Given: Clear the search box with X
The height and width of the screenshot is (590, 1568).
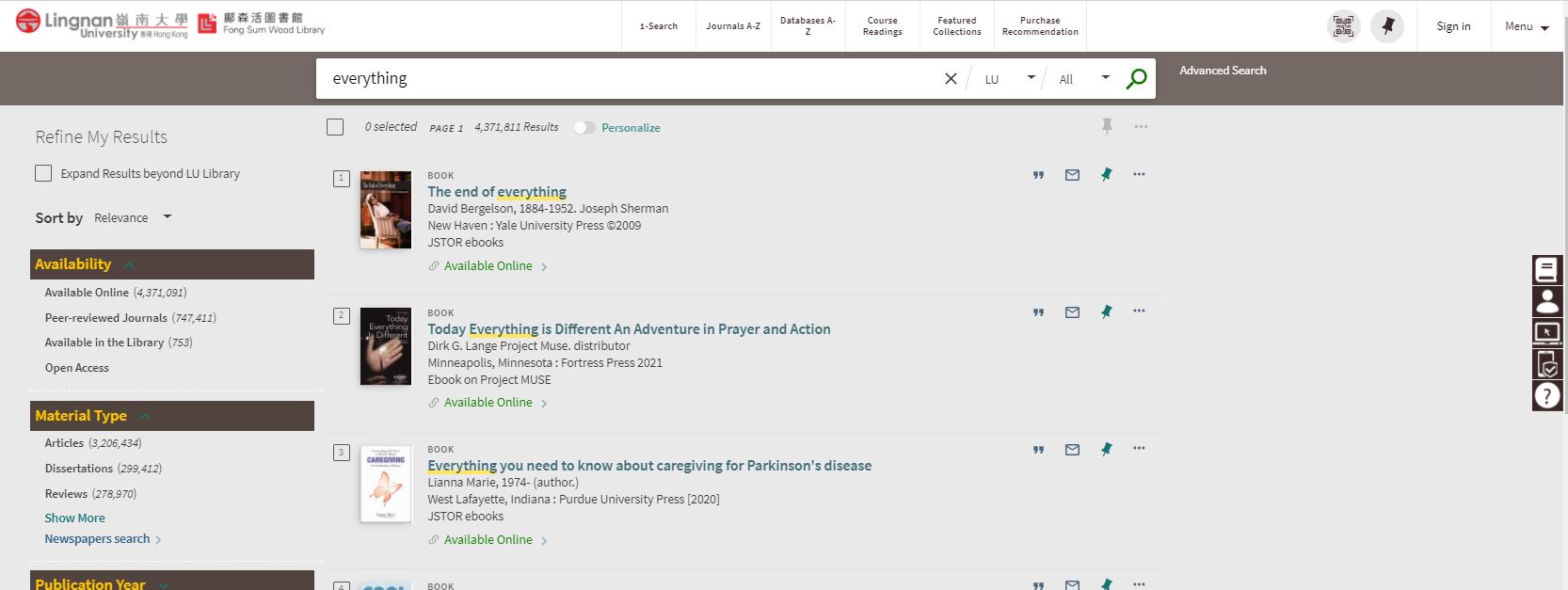Looking at the screenshot, I should 951,79.
